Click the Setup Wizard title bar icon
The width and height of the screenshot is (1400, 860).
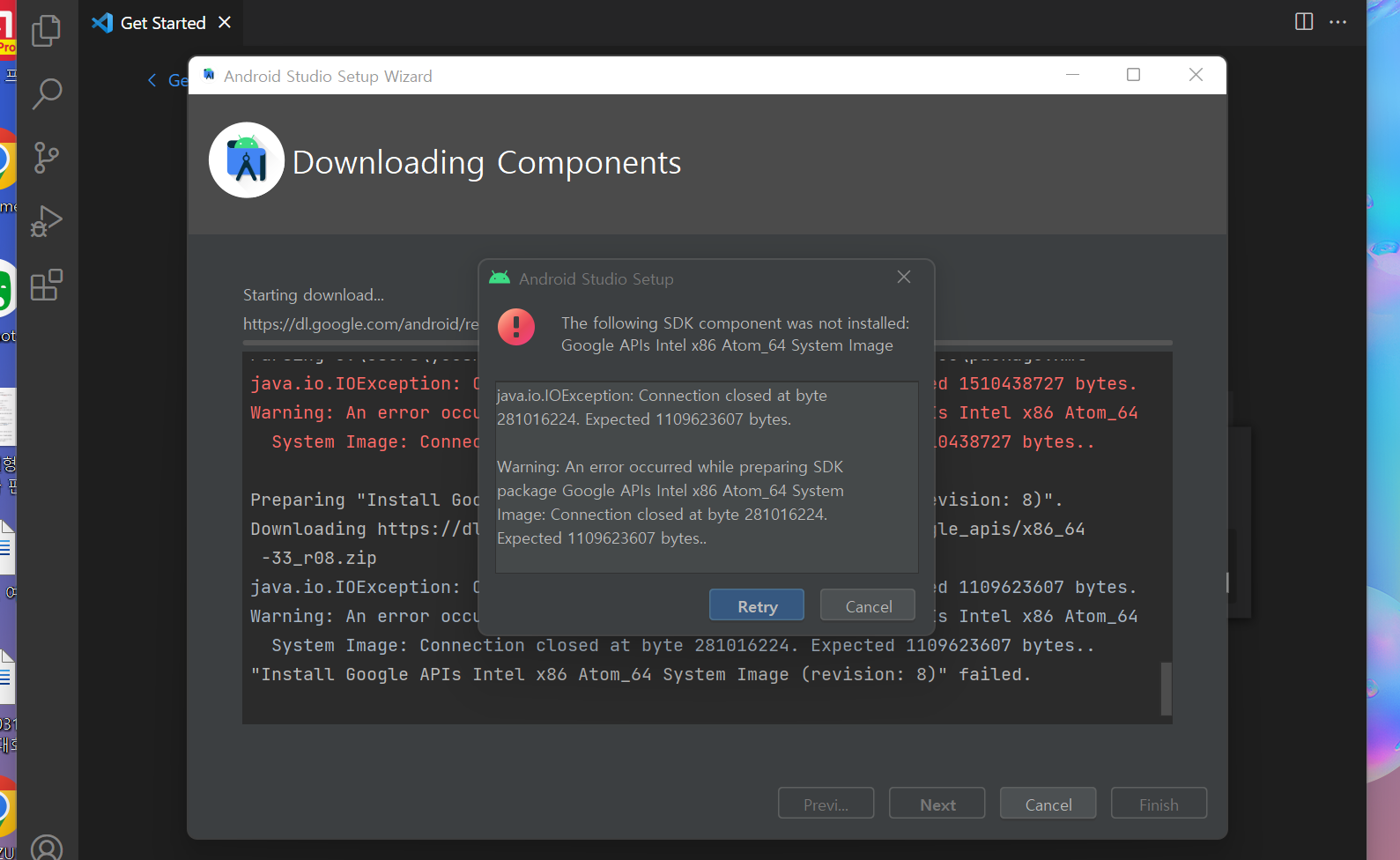[x=209, y=75]
